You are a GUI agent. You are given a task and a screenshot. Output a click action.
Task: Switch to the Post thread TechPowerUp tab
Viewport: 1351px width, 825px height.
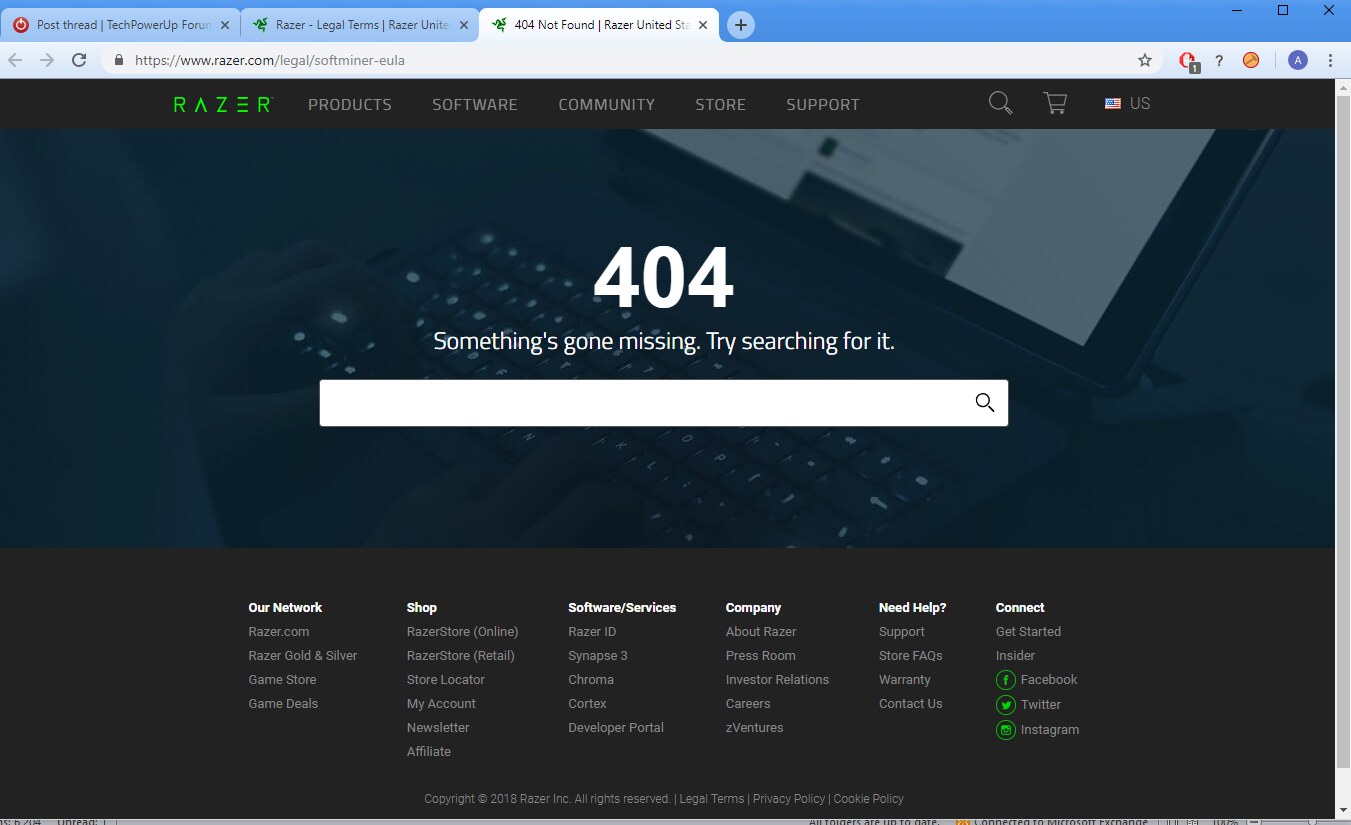pyautogui.click(x=121, y=25)
